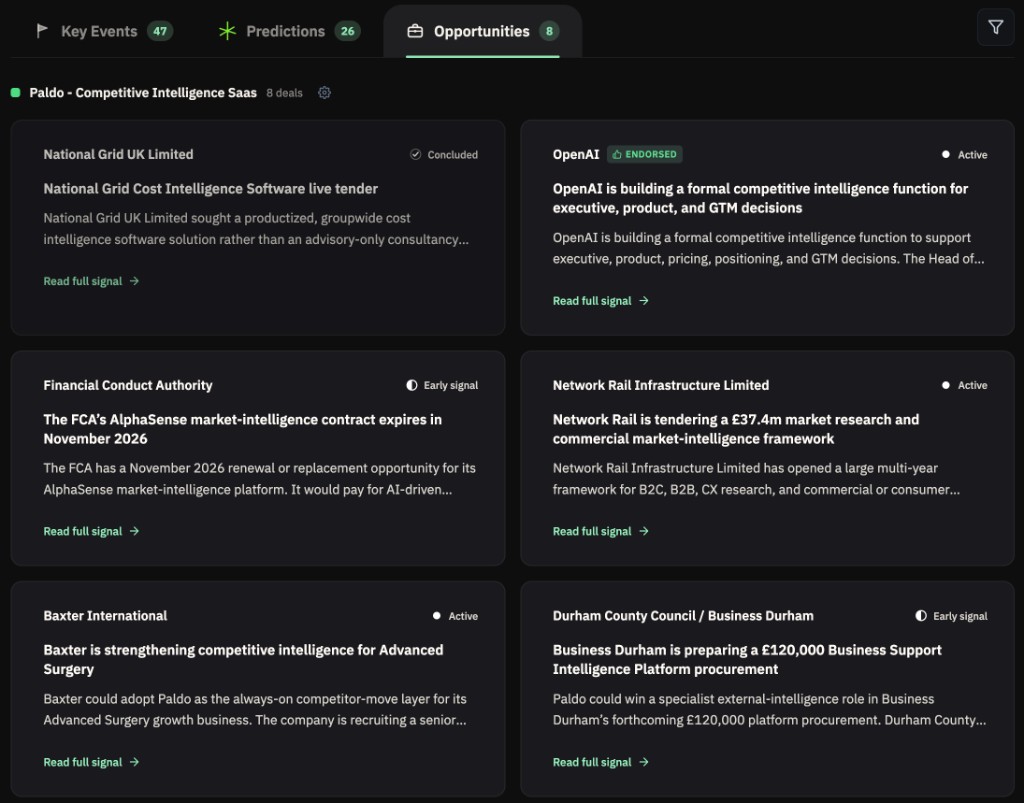Click Network Rail description about multi-year framework

[756, 479]
